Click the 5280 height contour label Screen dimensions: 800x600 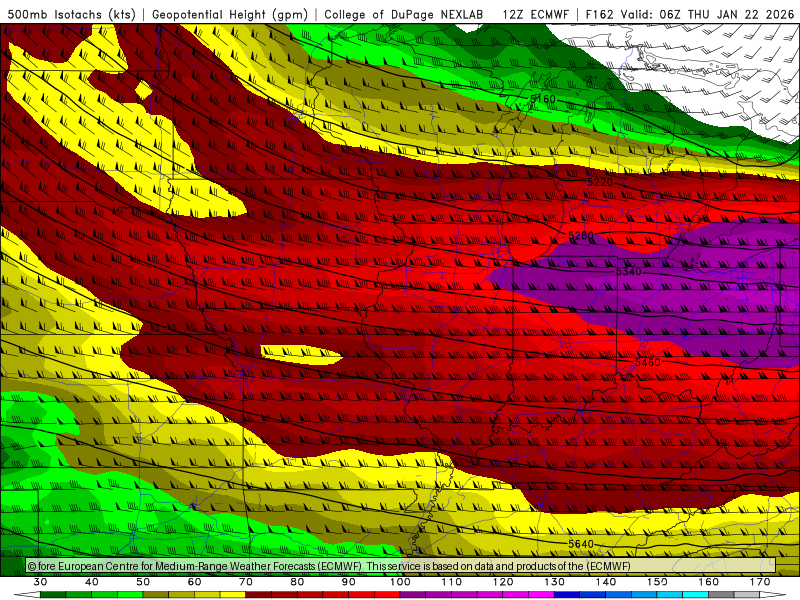581,235
